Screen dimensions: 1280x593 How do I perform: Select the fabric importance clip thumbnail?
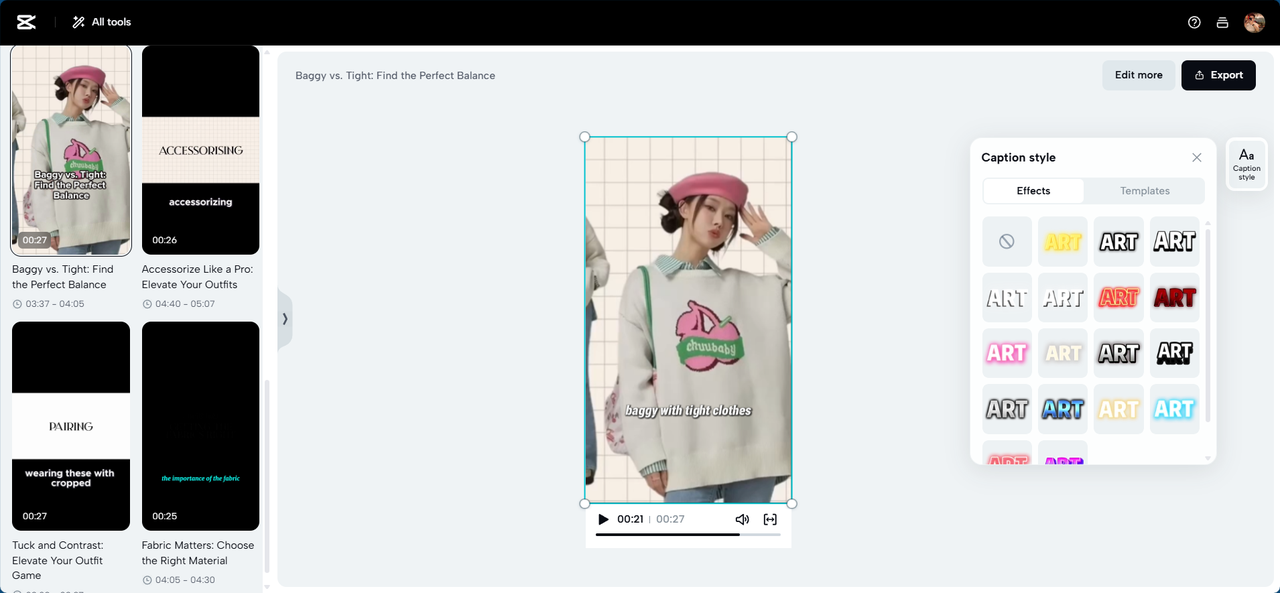(x=200, y=426)
